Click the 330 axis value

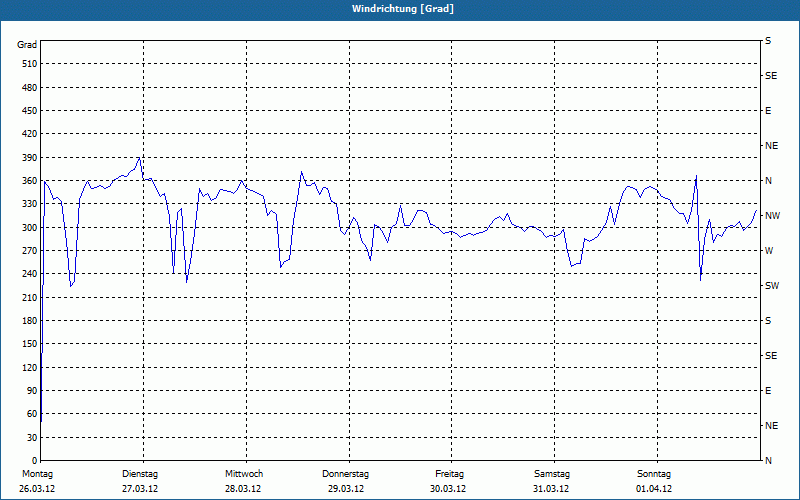click(x=30, y=204)
